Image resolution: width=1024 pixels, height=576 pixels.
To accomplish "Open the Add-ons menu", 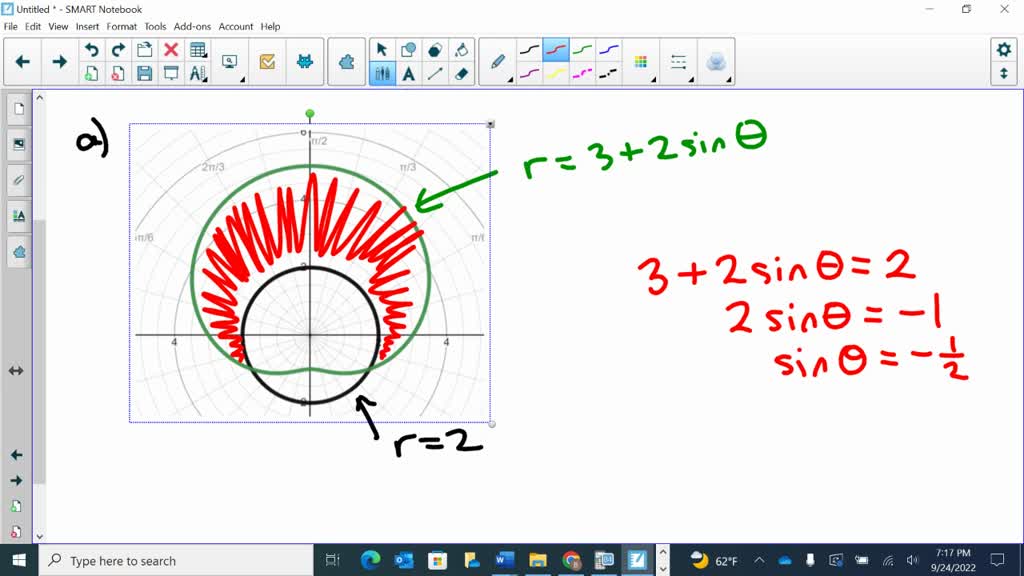I will 192,26.
